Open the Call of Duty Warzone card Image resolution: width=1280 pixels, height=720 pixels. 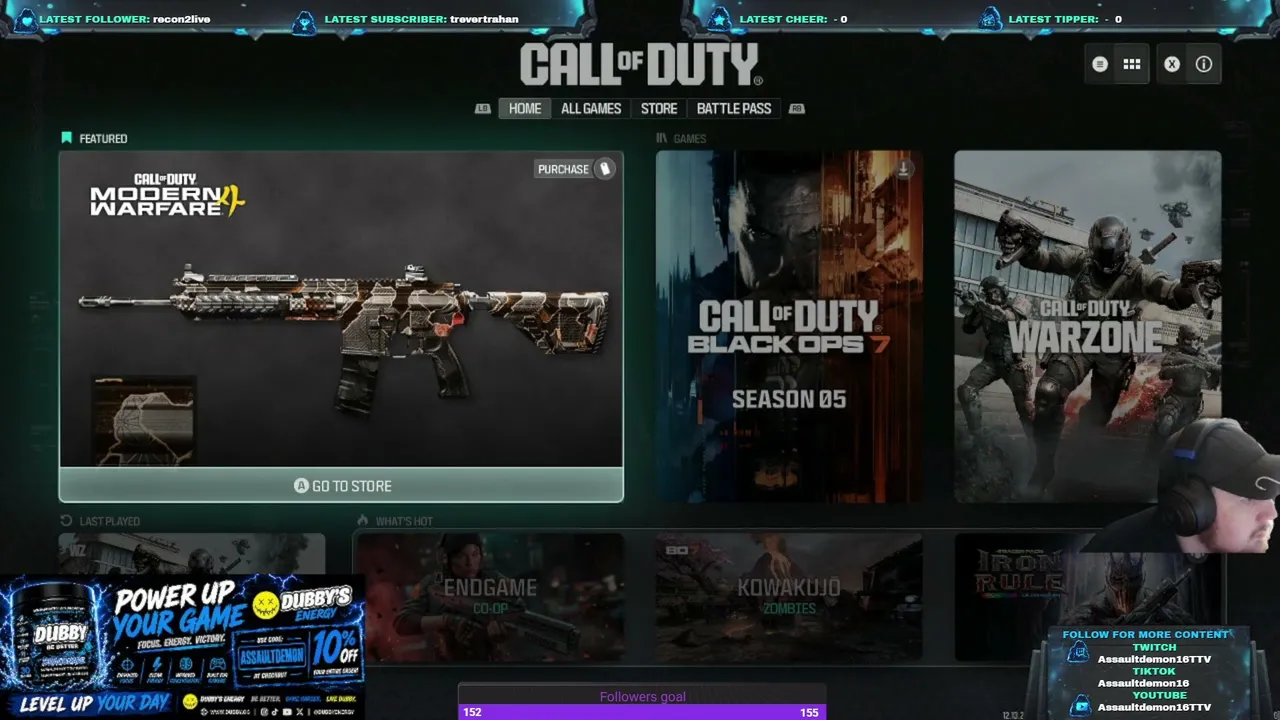point(1087,326)
